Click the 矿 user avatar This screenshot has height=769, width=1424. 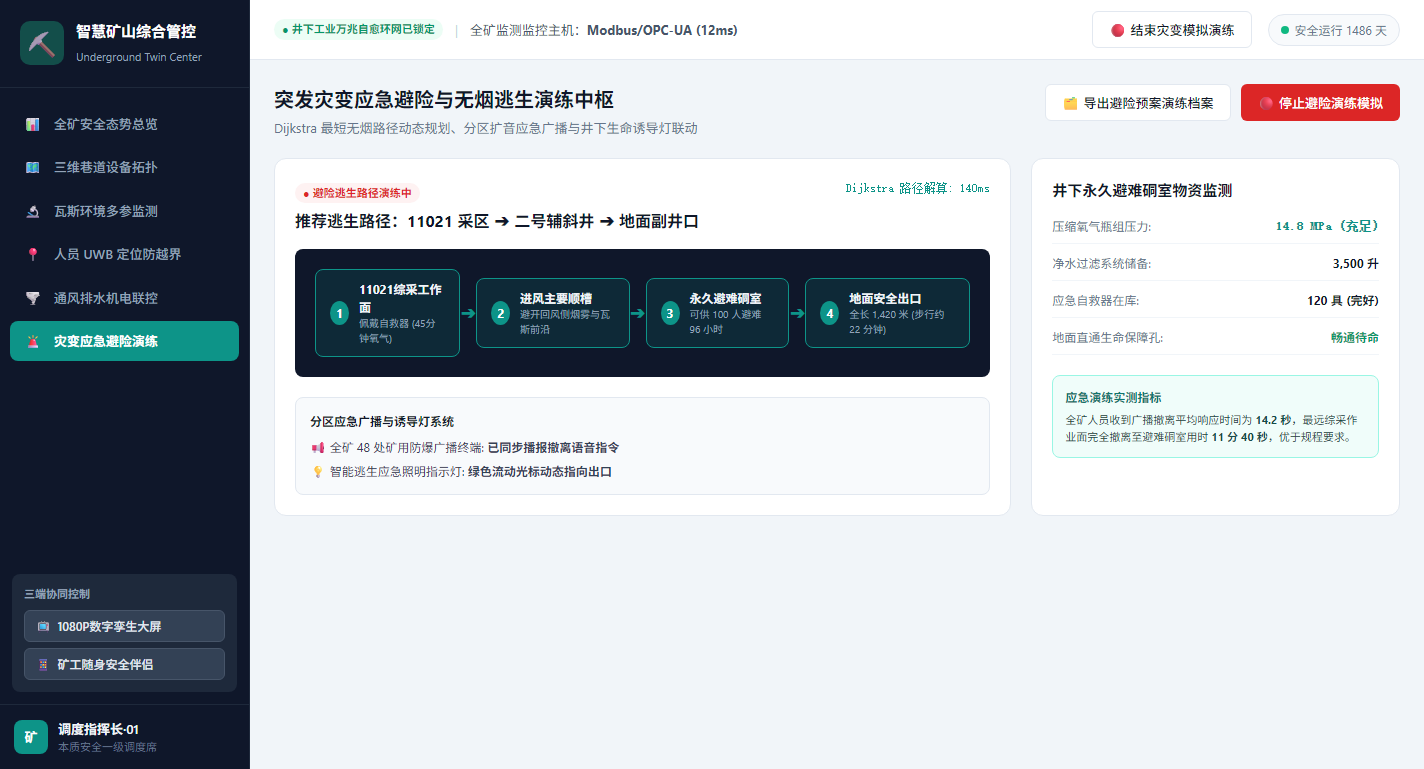tap(31, 737)
